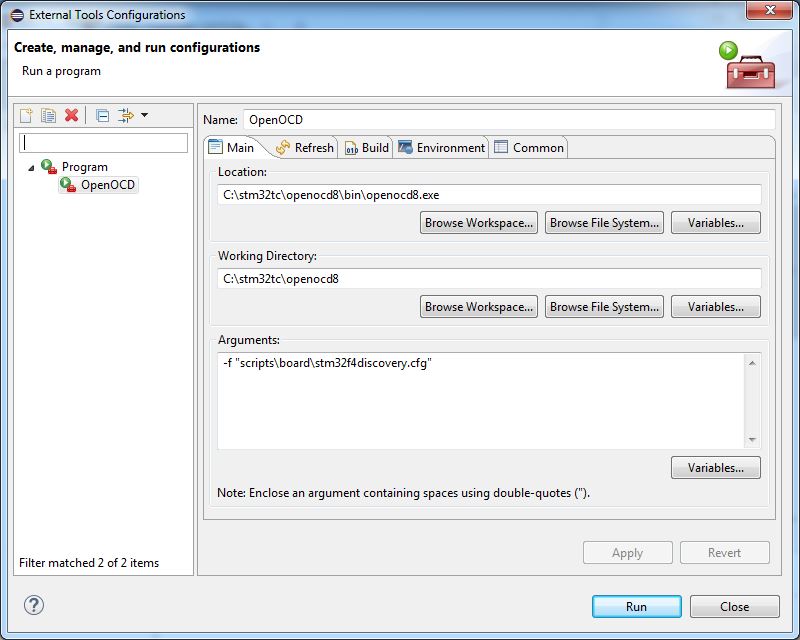800x640 pixels.
Task: Switch to the Common tab
Action: [x=529, y=147]
